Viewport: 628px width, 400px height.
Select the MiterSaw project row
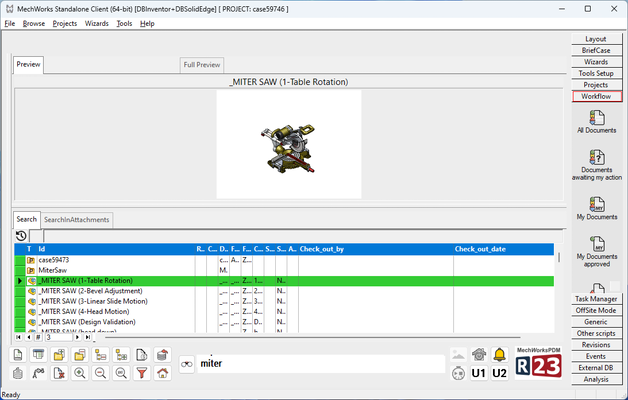(x=284, y=271)
